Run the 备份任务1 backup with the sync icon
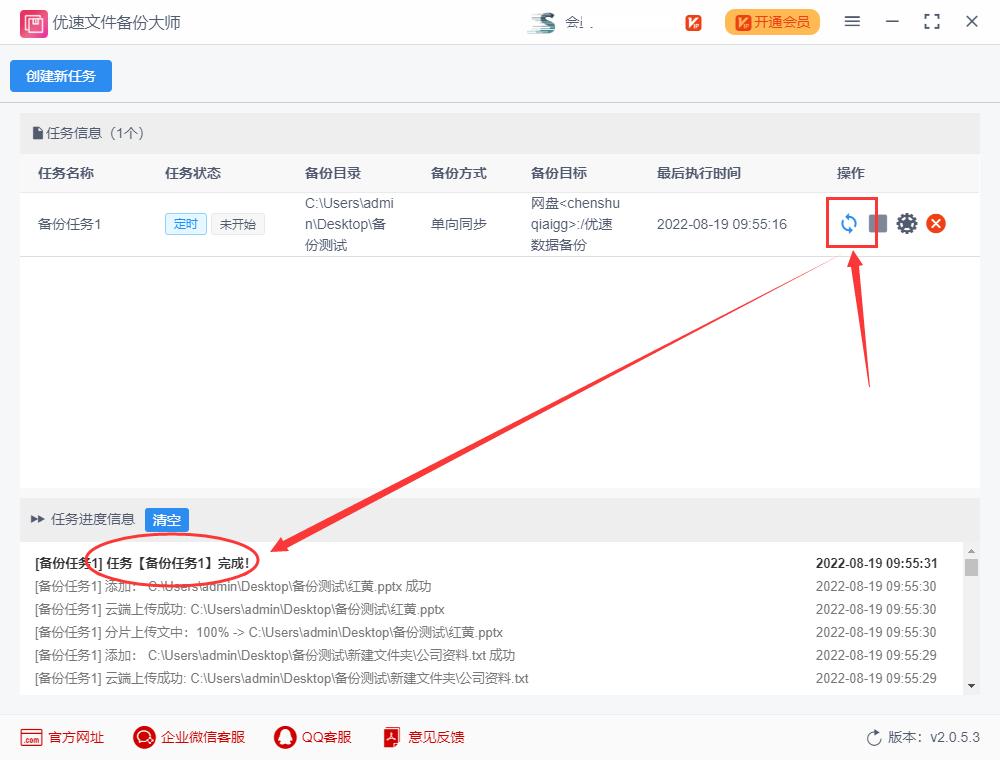The image size is (1000, 760). pyautogui.click(x=849, y=223)
